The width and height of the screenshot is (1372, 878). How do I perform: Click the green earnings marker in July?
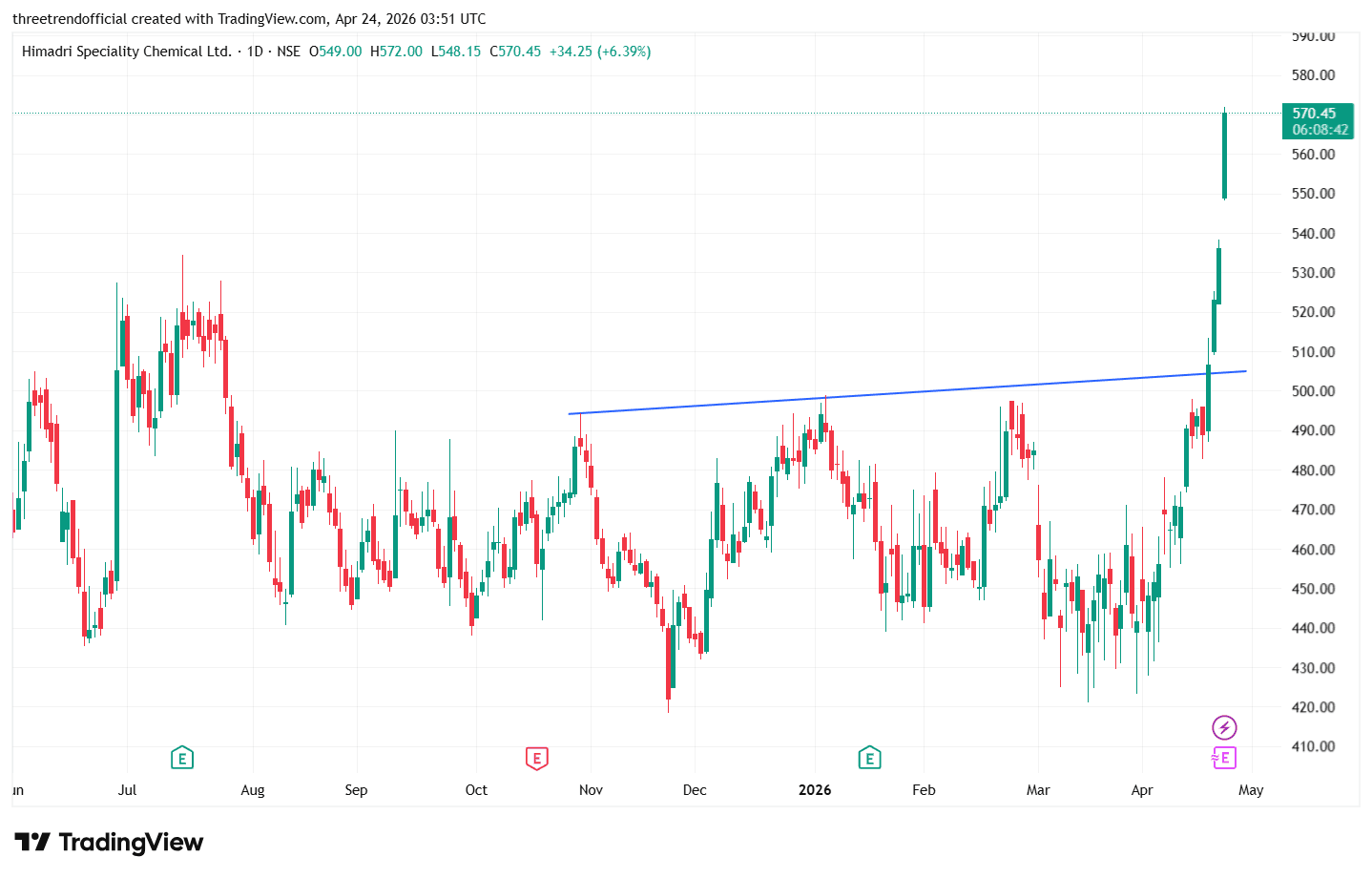(182, 759)
